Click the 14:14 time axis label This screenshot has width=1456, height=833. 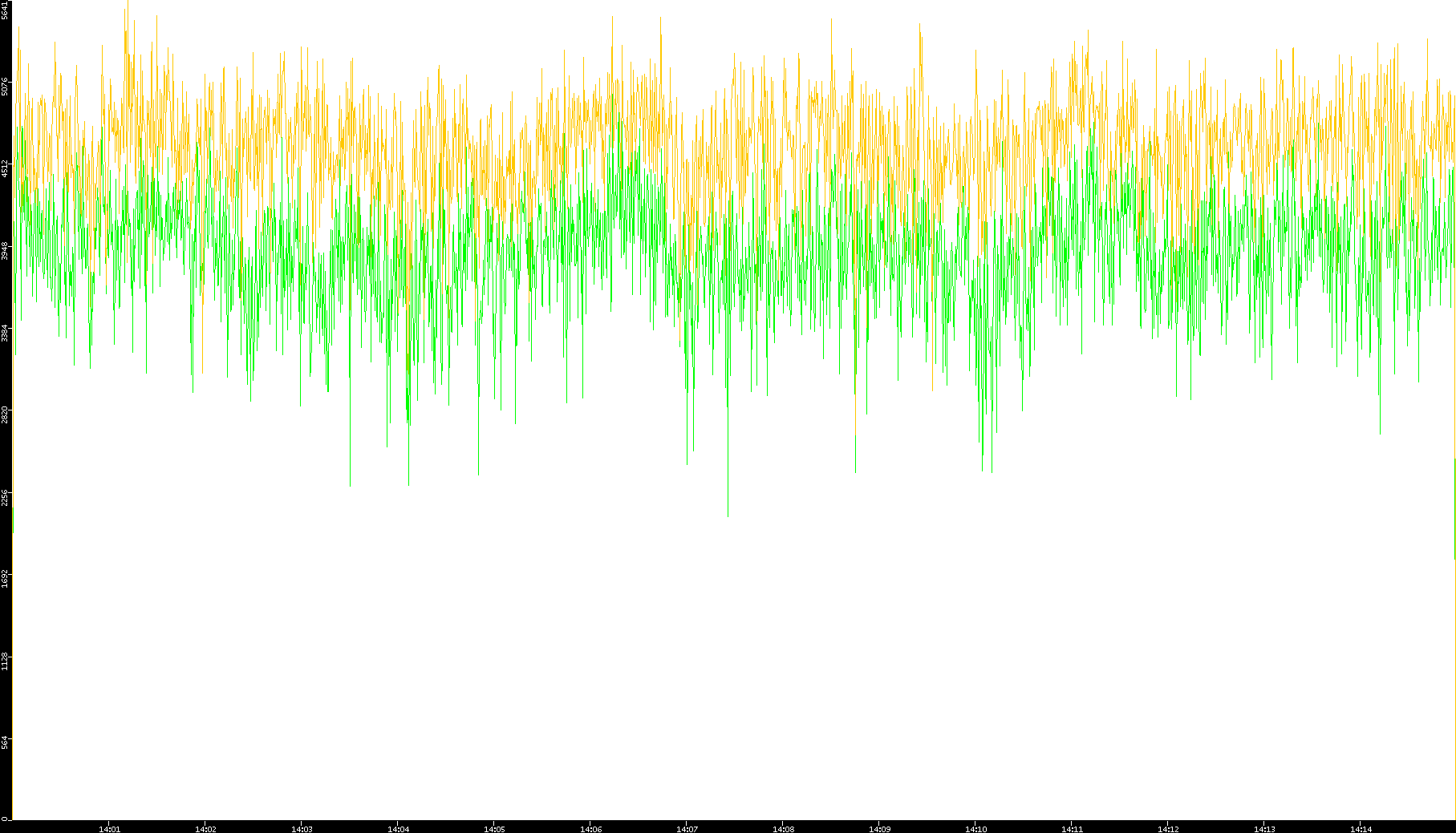click(1361, 829)
